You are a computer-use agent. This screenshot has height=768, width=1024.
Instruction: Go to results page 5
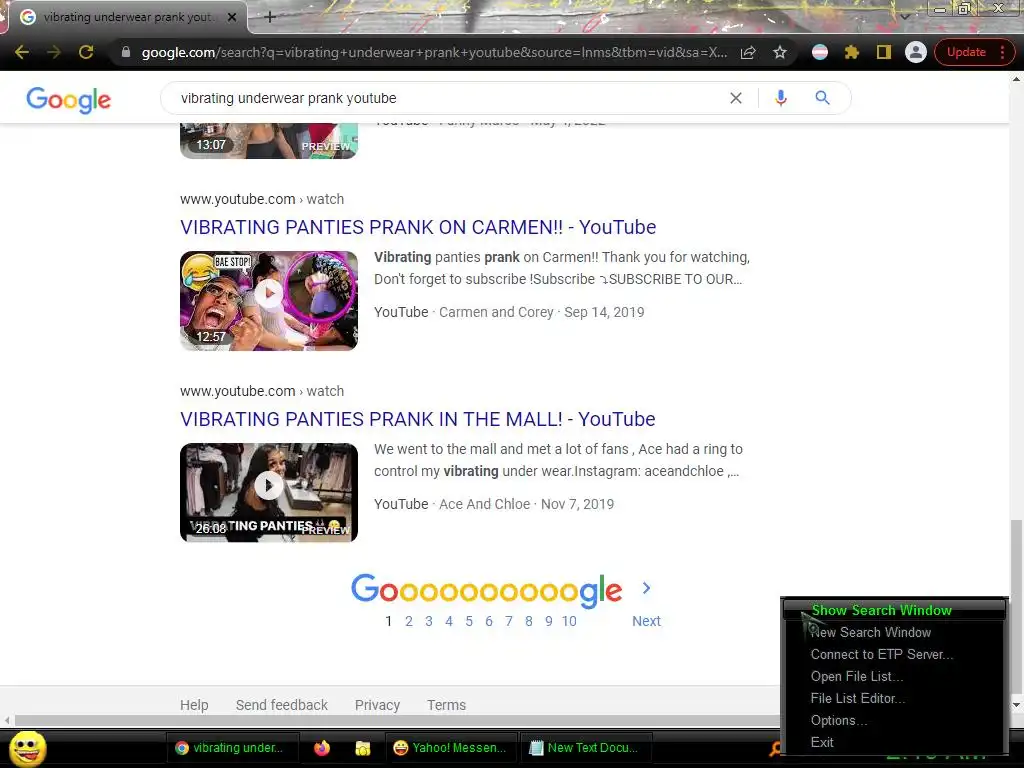click(x=469, y=621)
